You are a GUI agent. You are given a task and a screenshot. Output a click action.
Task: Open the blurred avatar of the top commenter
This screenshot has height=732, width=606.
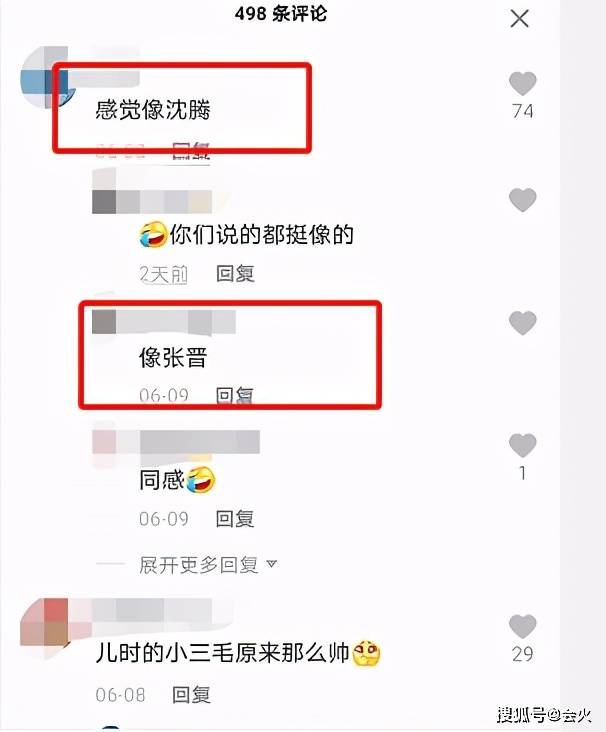tap(45, 77)
